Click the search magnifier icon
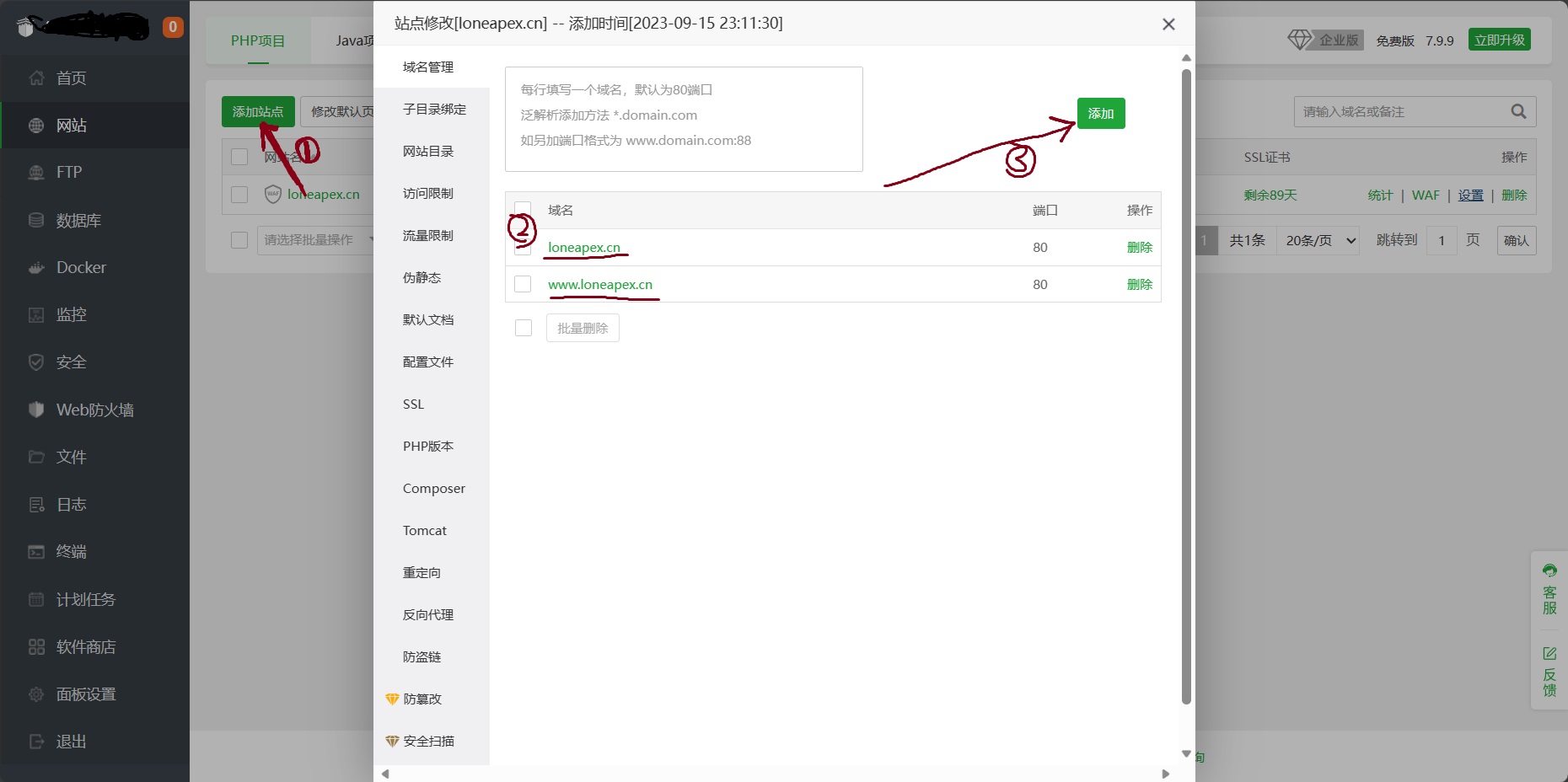Viewport: 1568px width, 782px height. pyautogui.click(x=1518, y=111)
